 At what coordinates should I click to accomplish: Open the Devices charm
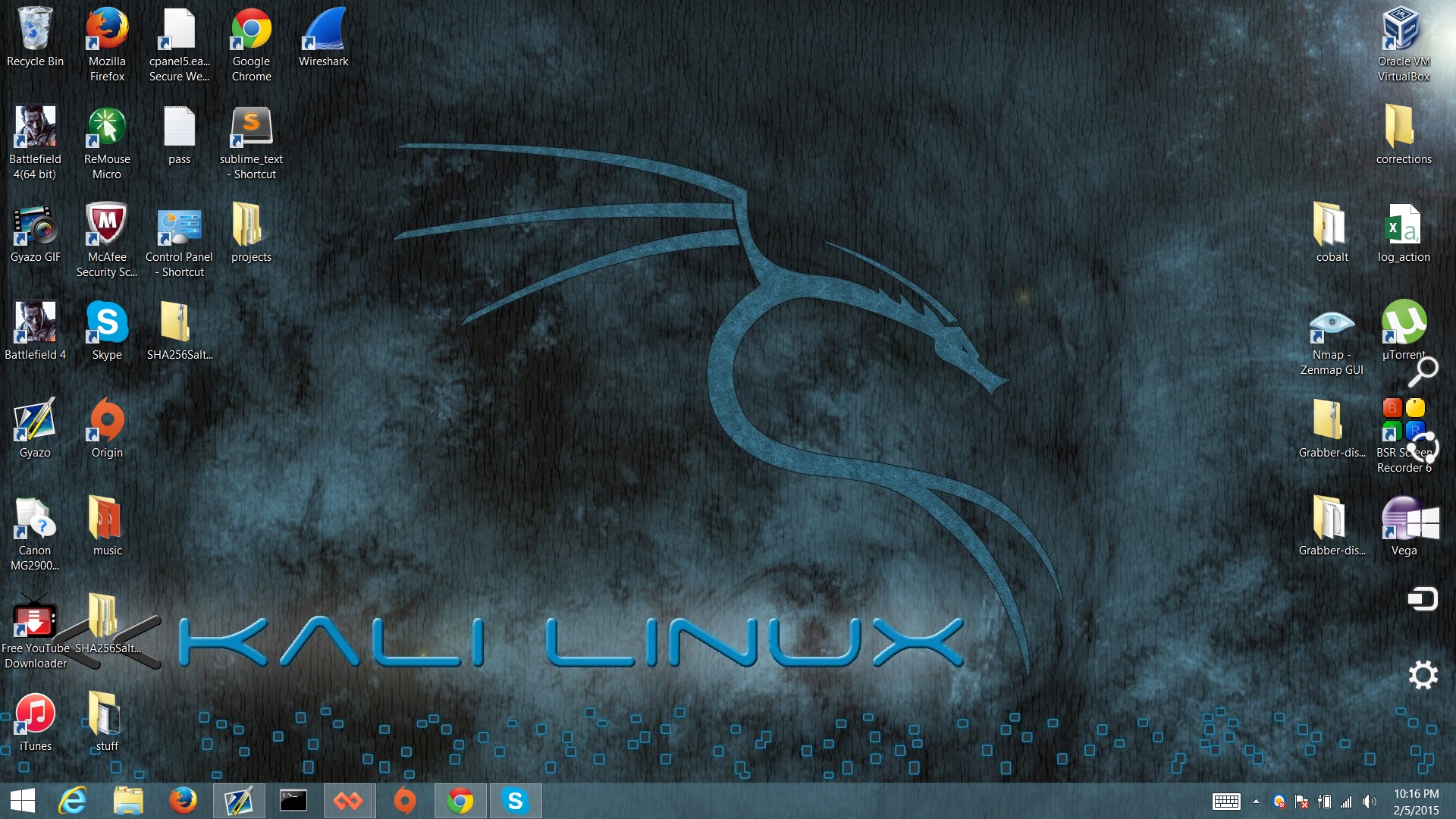pos(1423,599)
